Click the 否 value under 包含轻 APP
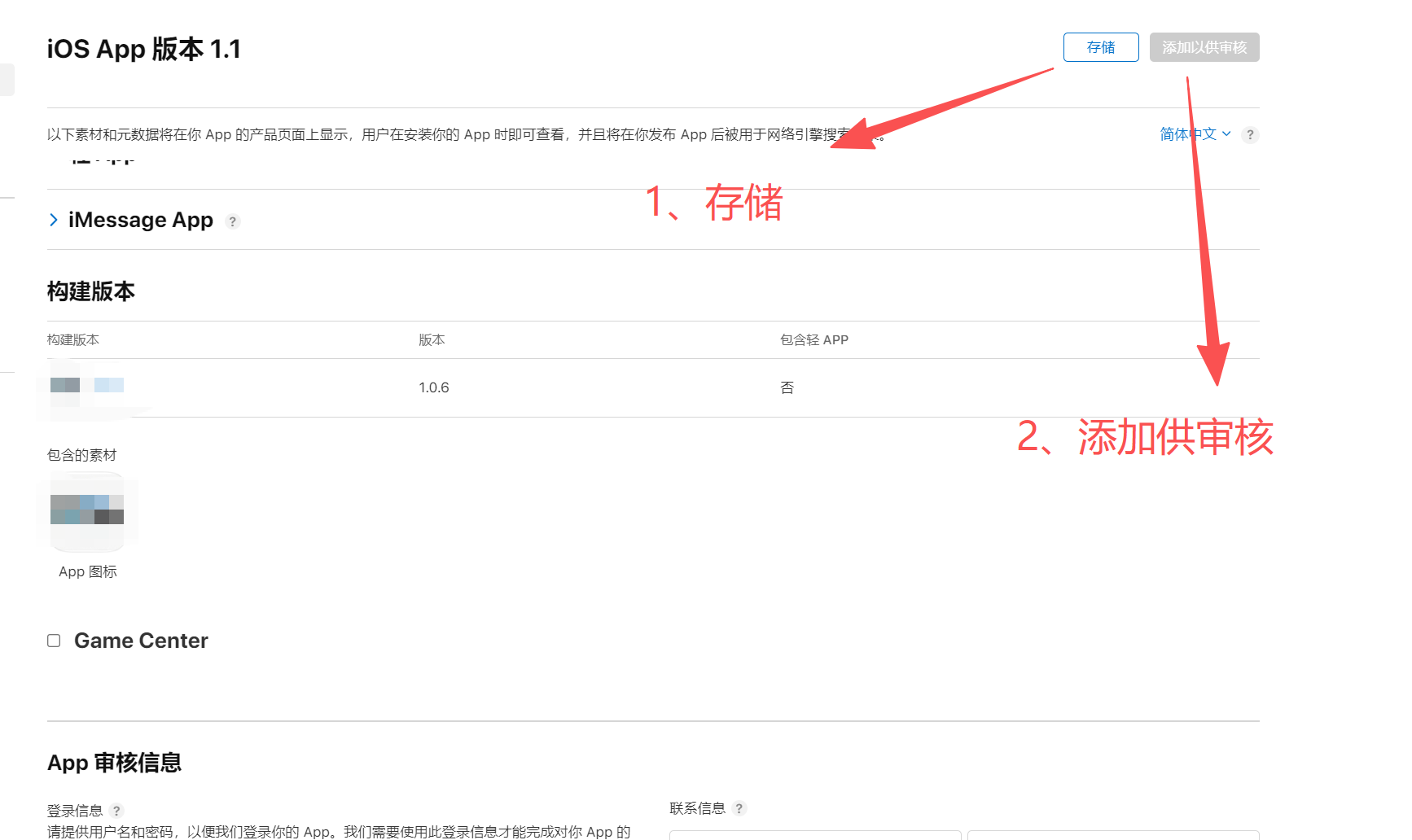The width and height of the screenshot is (1412, 840). click(787, 387)
